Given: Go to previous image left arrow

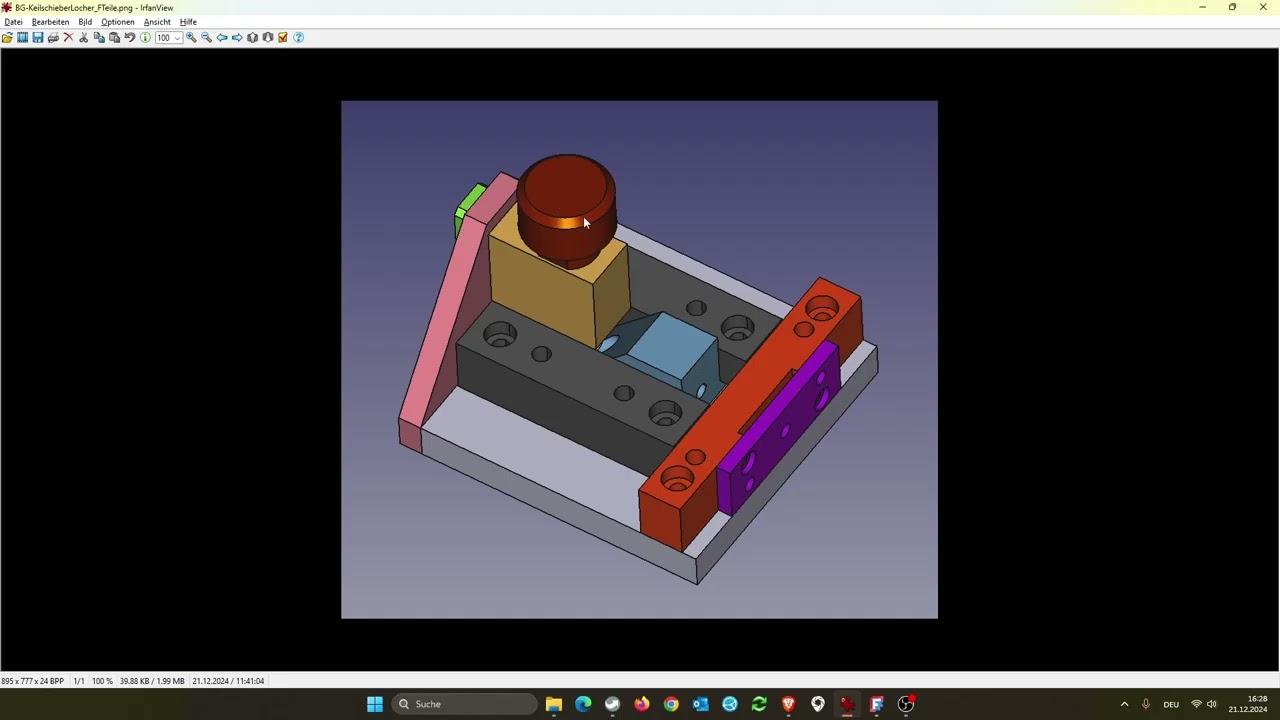Looking at the screenshot, I should coord(222,37).
